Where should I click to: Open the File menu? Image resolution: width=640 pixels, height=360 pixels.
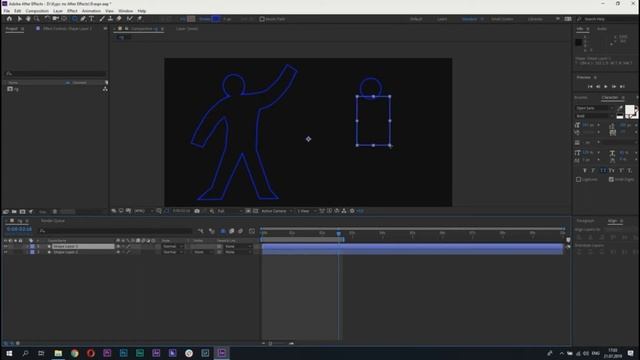pyautogui.click(x=7, y=11)
